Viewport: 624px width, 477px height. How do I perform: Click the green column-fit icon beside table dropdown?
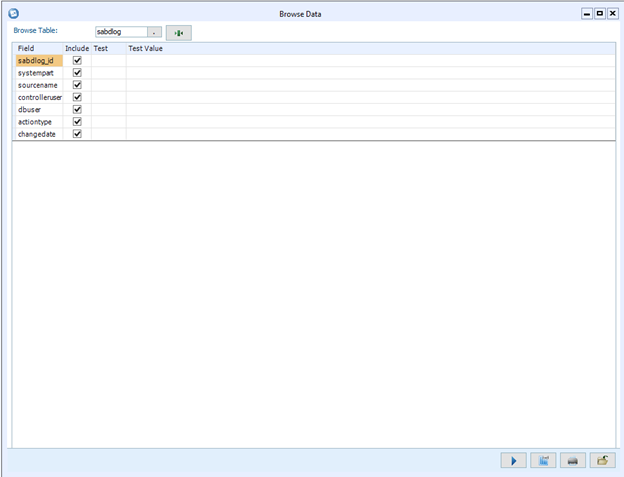(x=178, y=32)
